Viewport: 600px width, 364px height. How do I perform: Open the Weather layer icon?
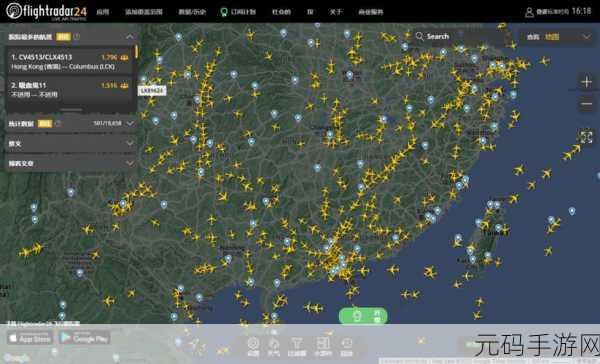[274, 347]
